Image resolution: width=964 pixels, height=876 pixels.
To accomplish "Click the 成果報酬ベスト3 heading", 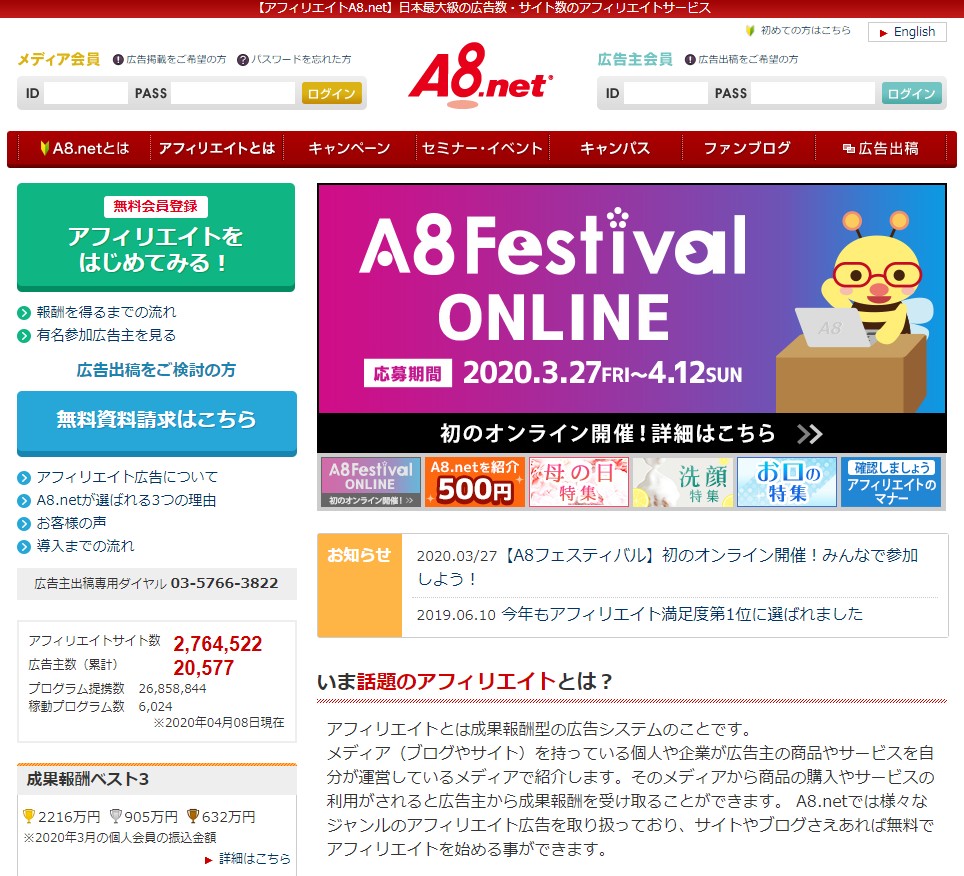I will 88,779.
